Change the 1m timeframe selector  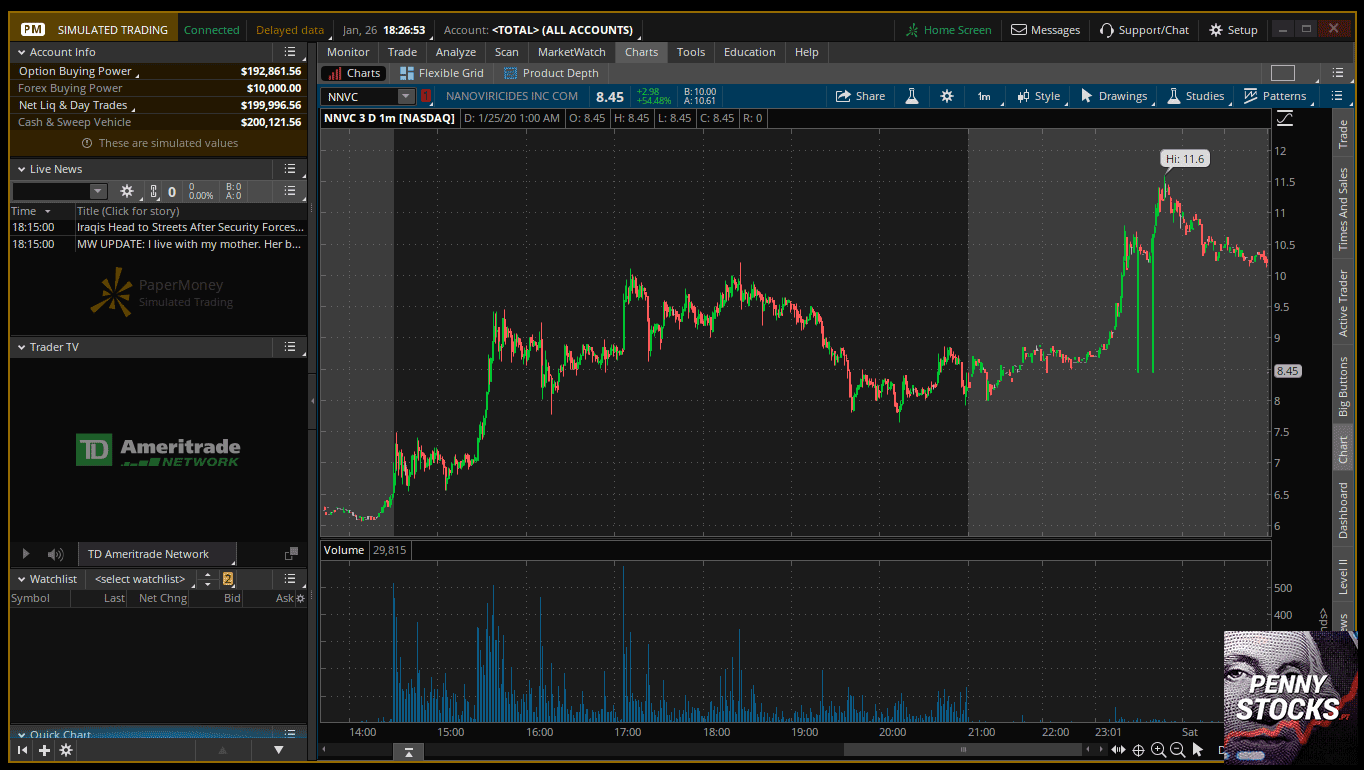[984, 96]
